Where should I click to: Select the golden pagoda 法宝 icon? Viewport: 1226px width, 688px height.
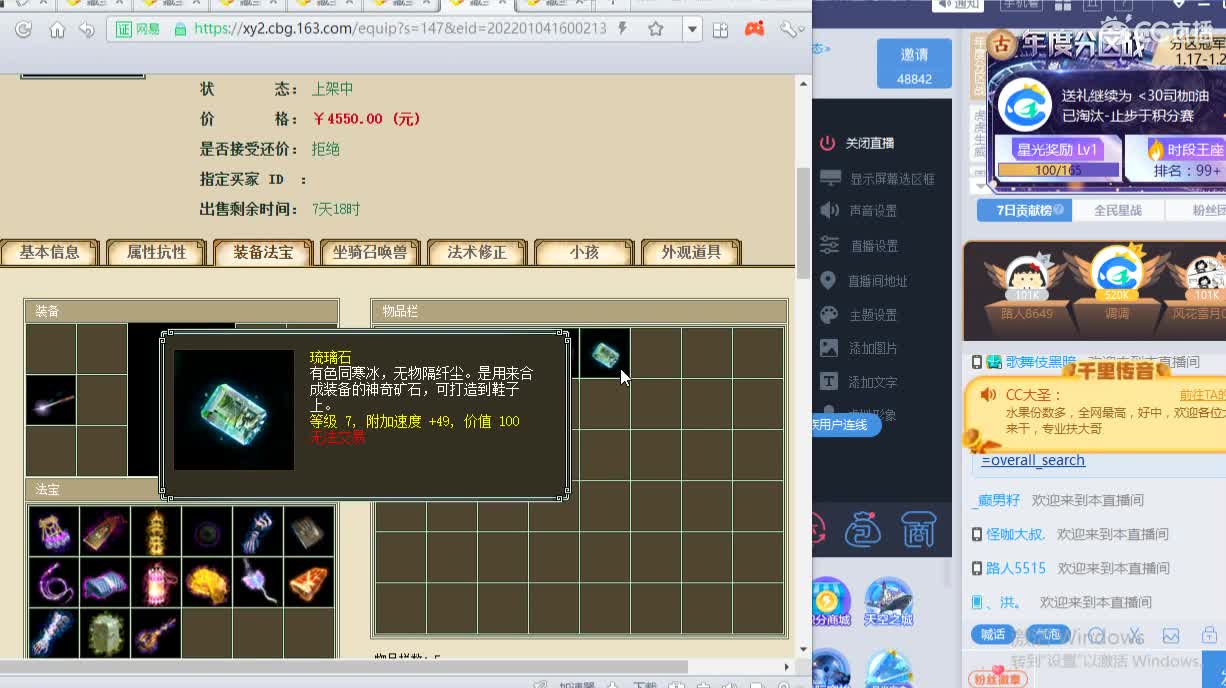click(156, 531)
